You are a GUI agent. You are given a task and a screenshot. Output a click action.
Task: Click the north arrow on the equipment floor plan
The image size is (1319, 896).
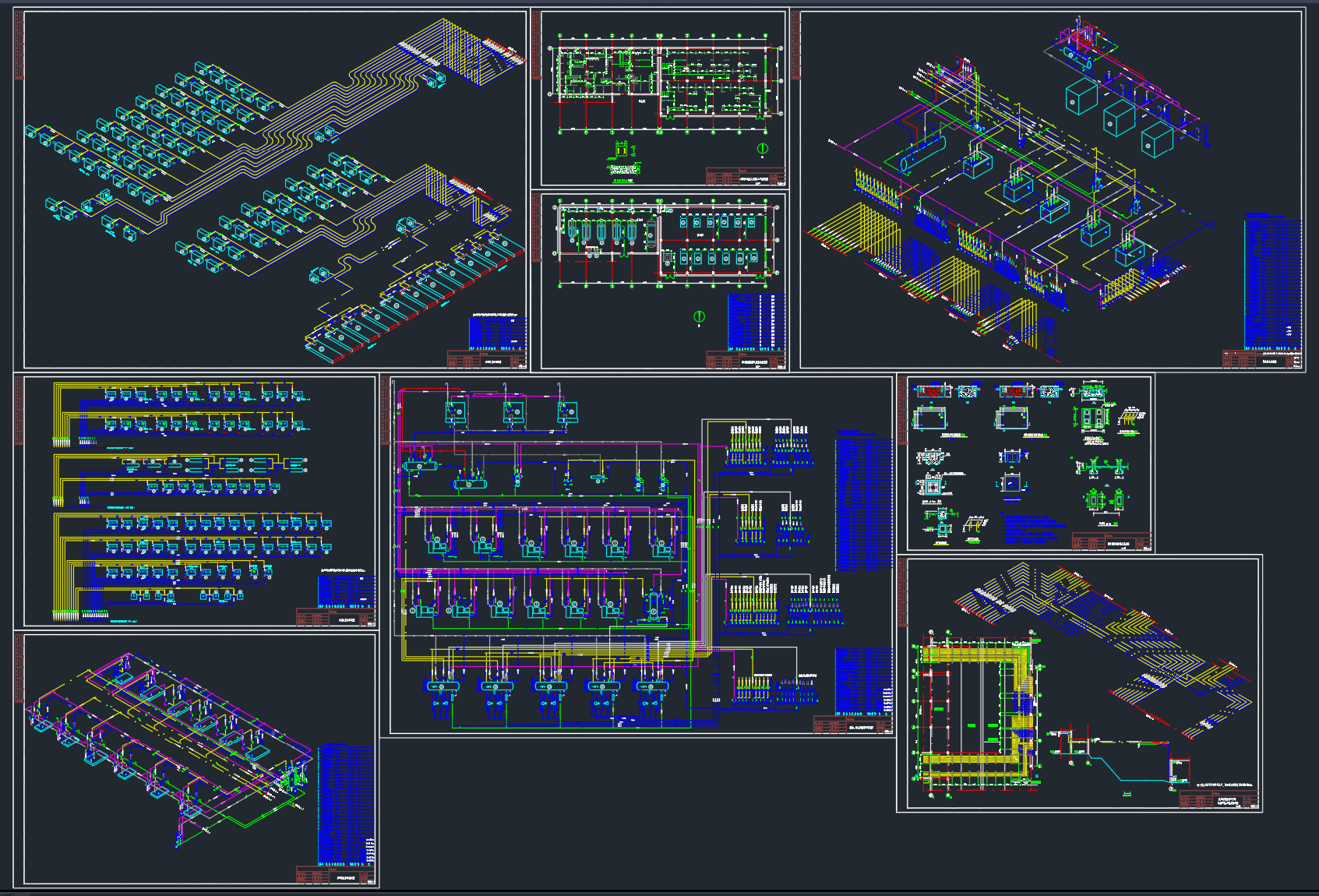(x=699, y=317)
